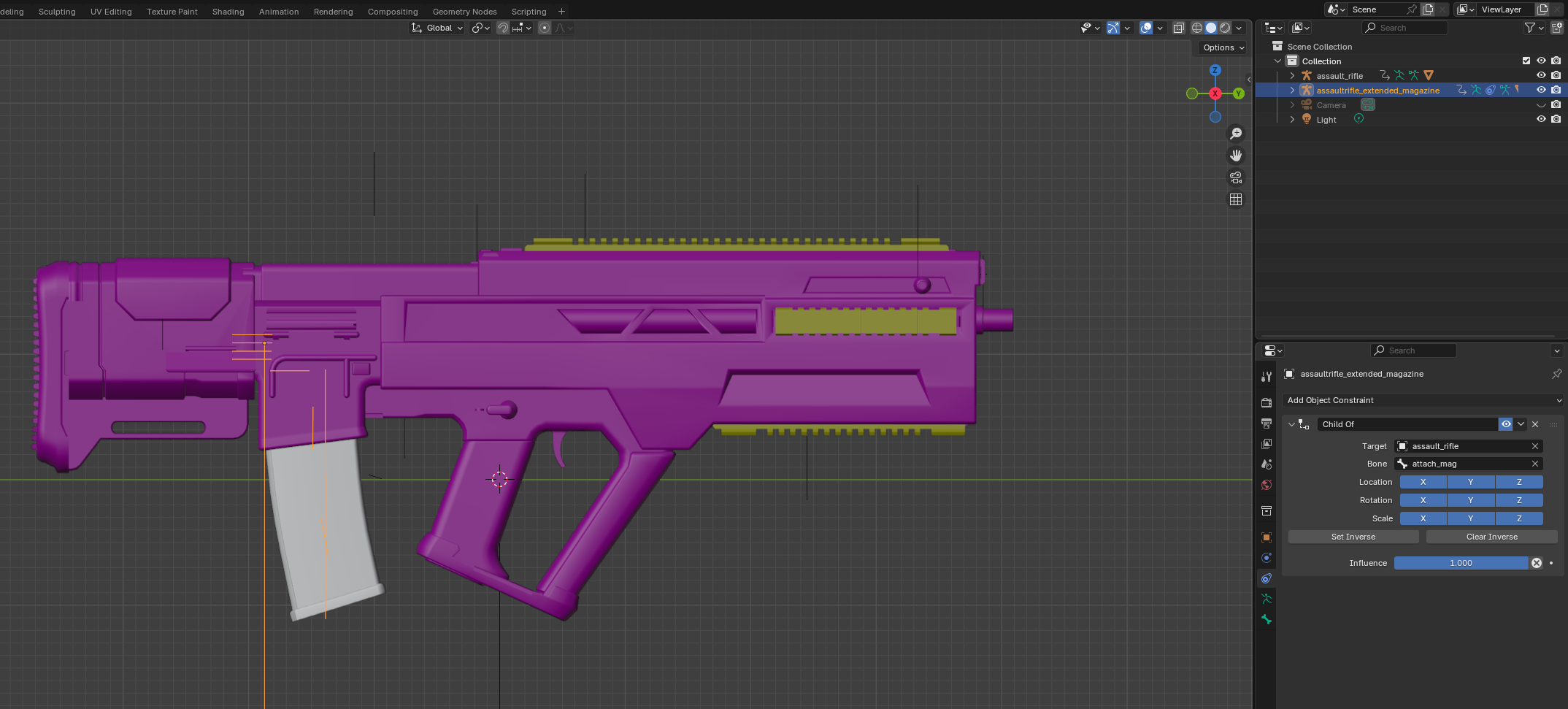
Task: Expand the assault_rifle item in the outliner
Action: [x=1292, y=75]
